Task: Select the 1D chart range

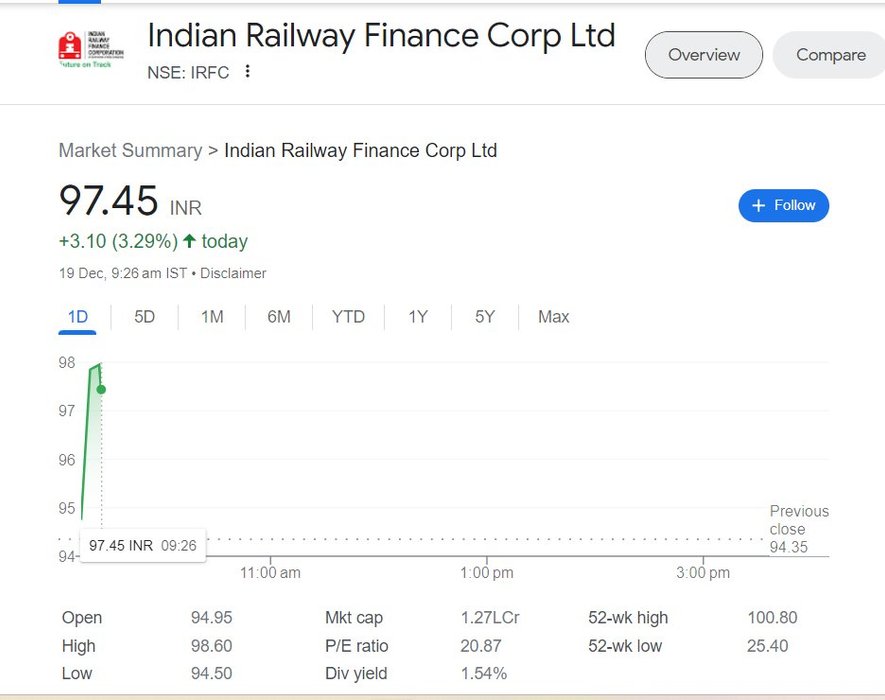Action: click(x=78, y=317)
